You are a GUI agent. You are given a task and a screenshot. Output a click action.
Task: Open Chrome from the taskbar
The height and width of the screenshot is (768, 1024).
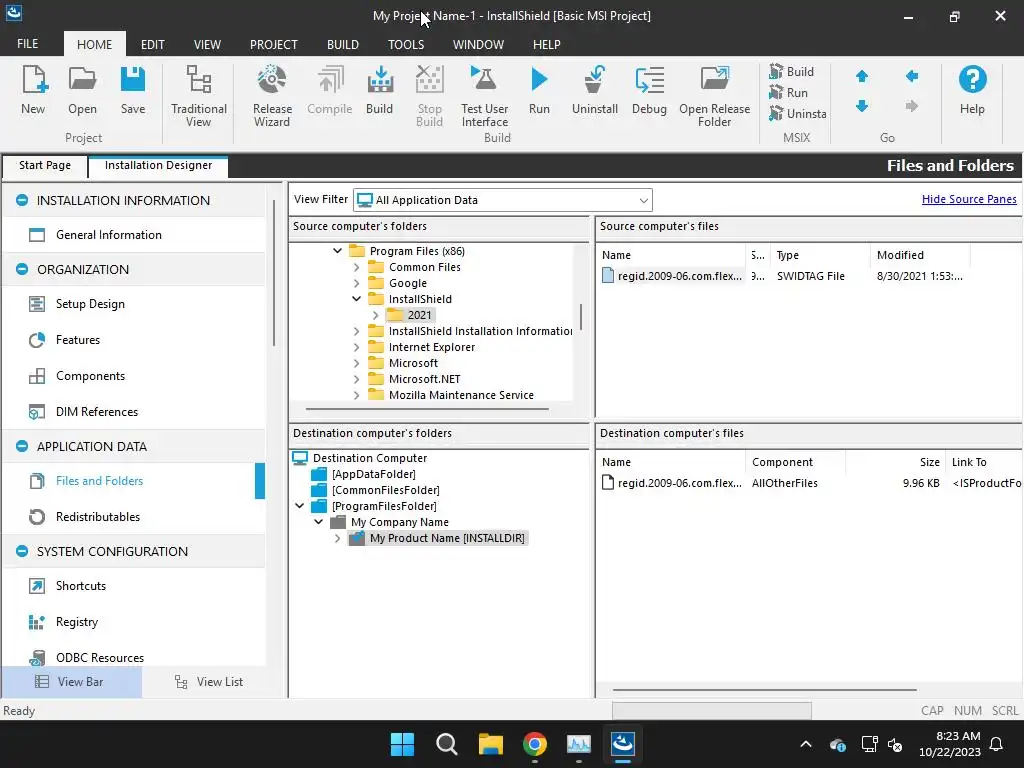[534, 744]
